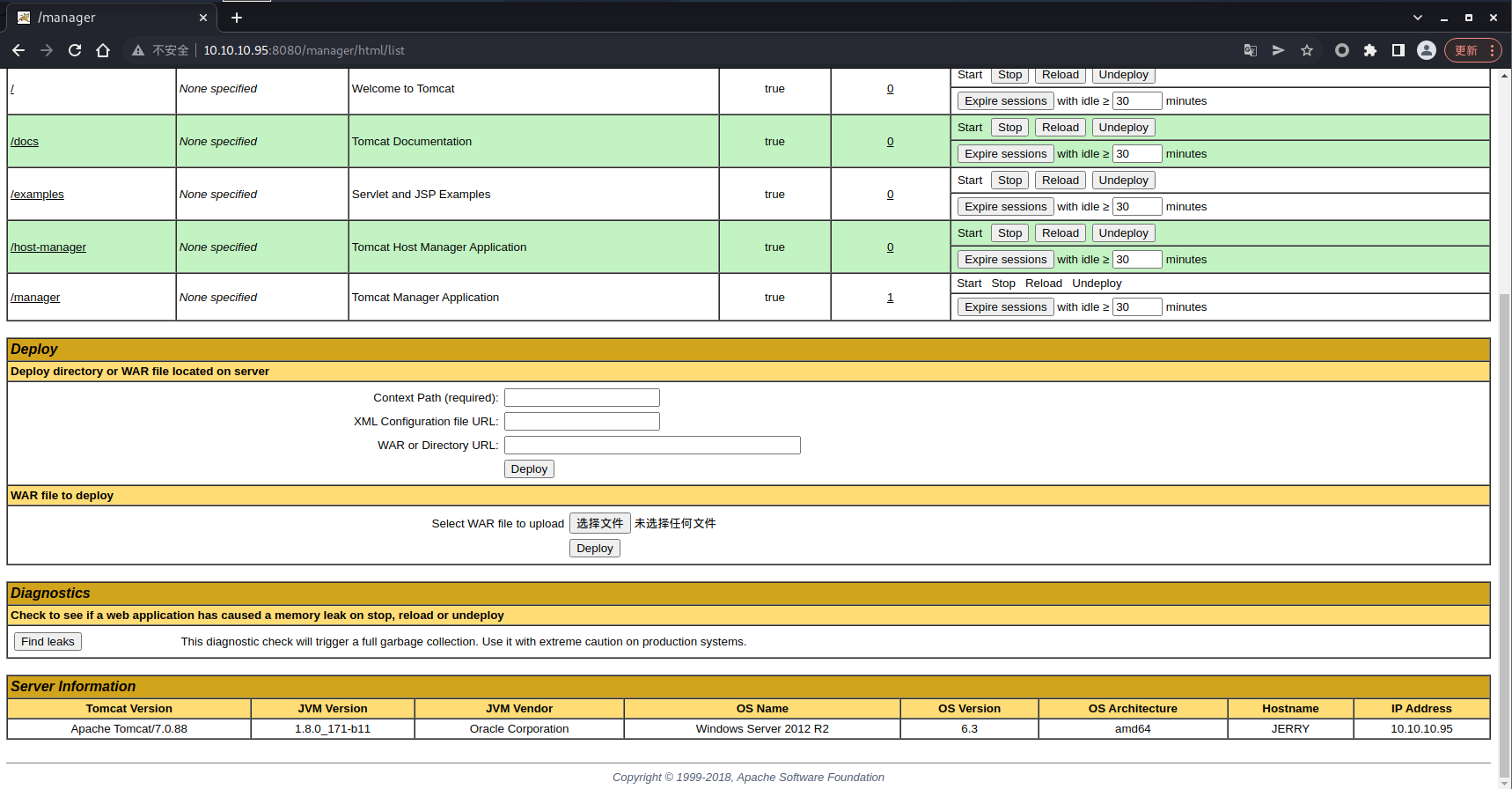Screen dimensions: 1512x789
Task: Toggle the browser side panel icon
Action: [x=1398, y=50]
